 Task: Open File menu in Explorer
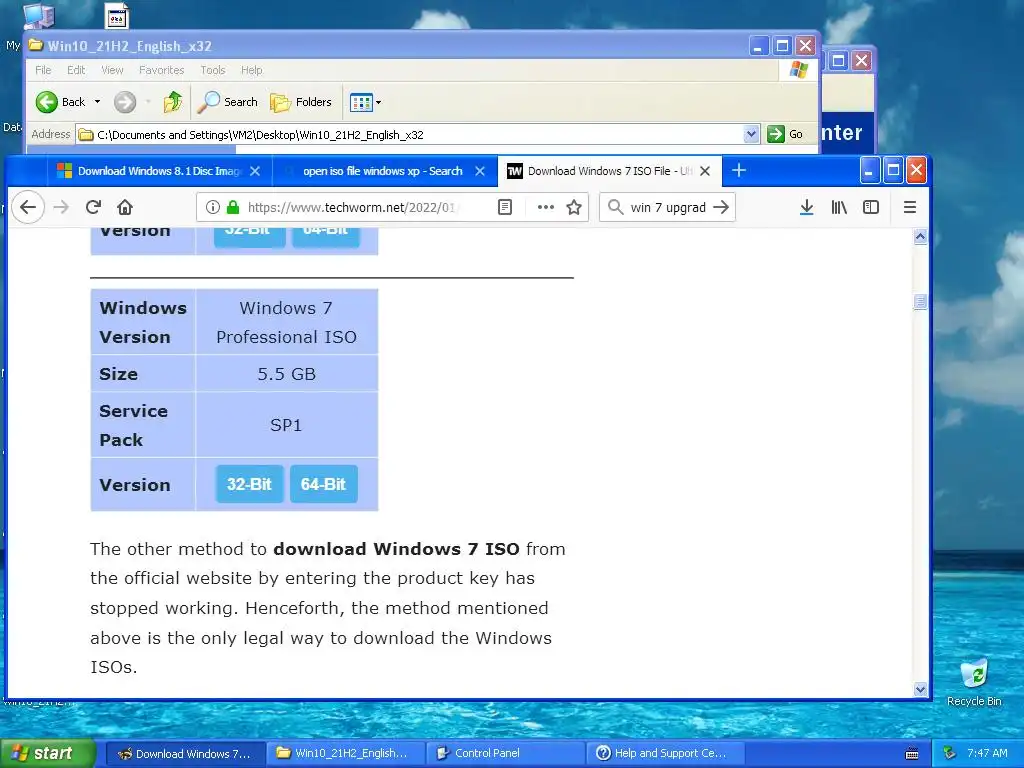point(43,70)
